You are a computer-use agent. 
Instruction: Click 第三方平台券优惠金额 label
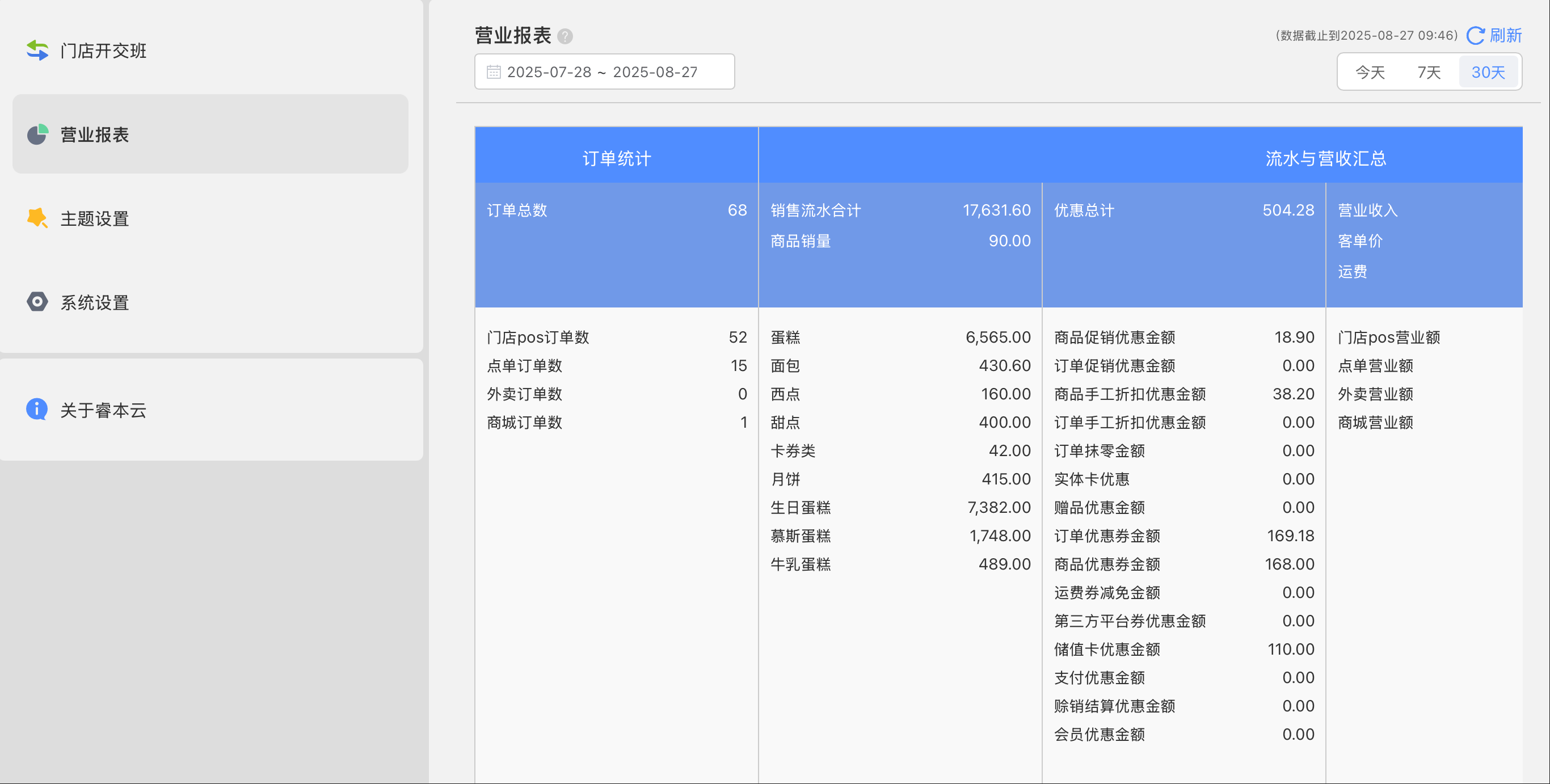tap(1130, 621)
